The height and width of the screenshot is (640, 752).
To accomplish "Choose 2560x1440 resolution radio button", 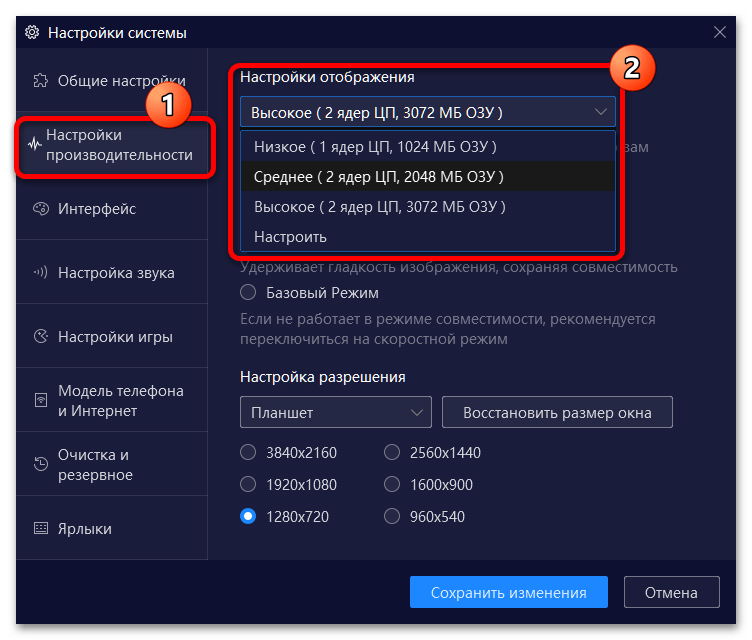I will [x=392, y=453].
